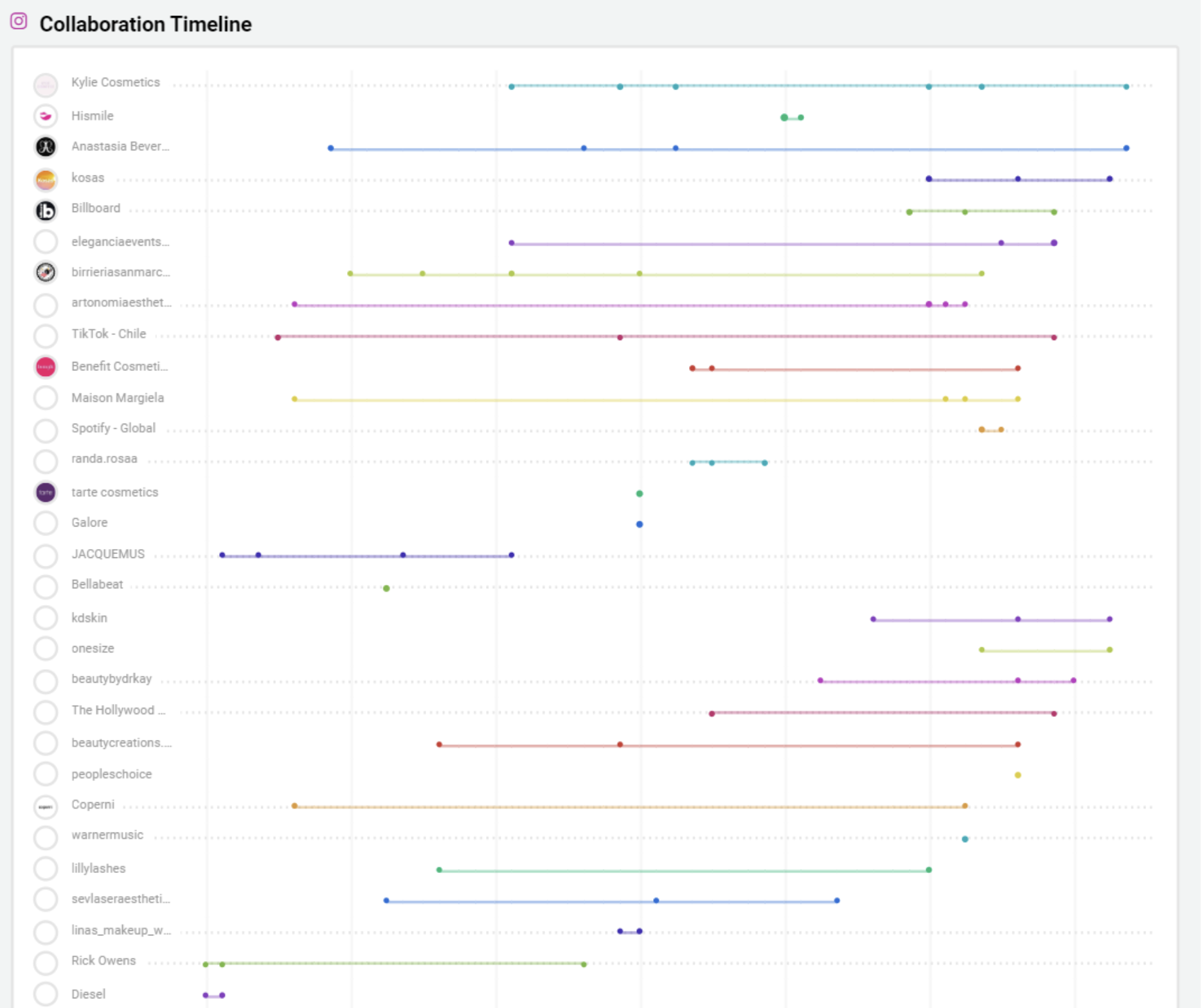This screenshot has width=1202, height=1008.
Task: Click the Instagram icon beside Collaboration Timeline
Action: pyautogui.click(x=19, y=21)
